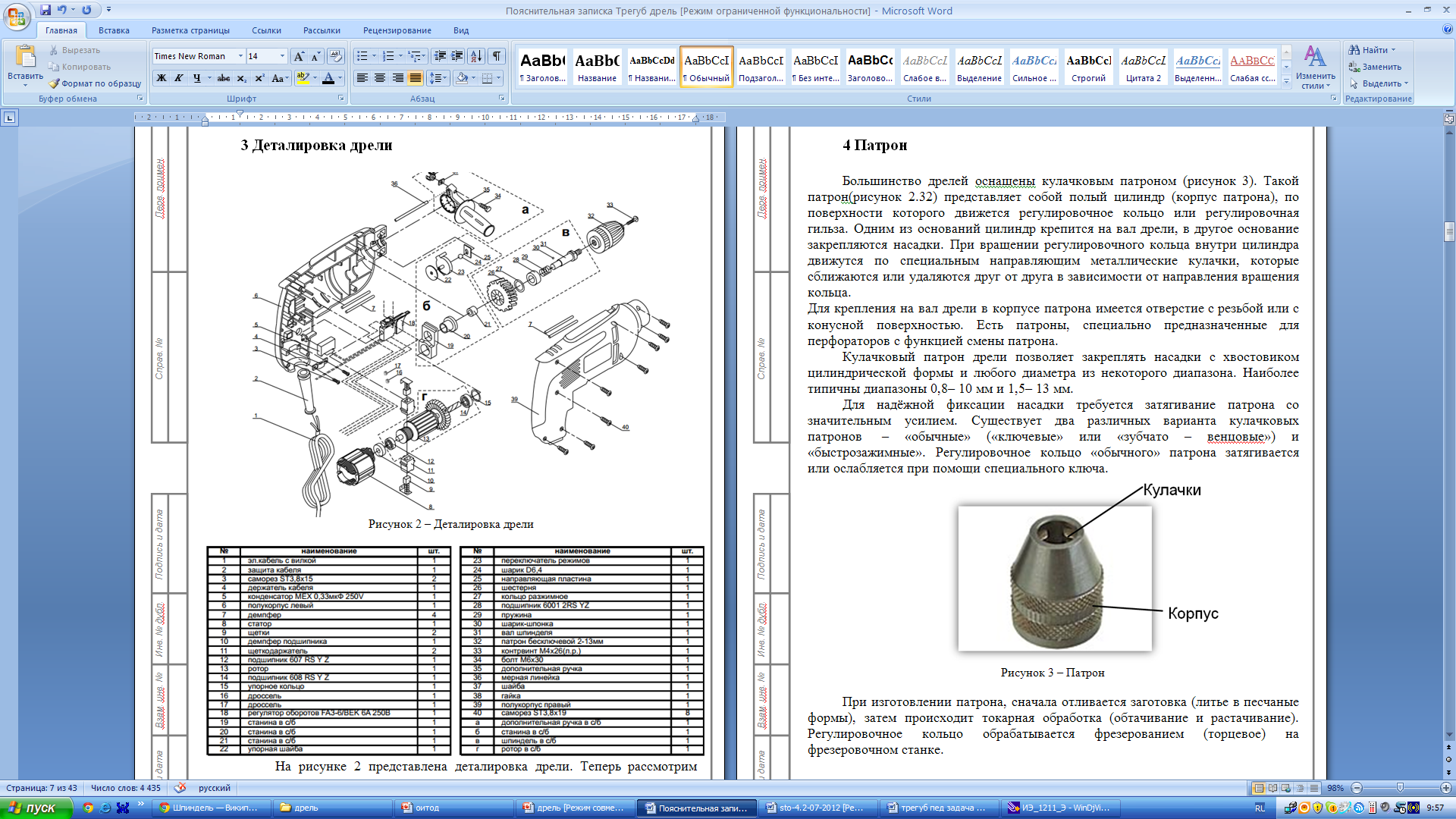Screen dimensions: 1456x819
Task: Open line spacing options
Action: 438,78
